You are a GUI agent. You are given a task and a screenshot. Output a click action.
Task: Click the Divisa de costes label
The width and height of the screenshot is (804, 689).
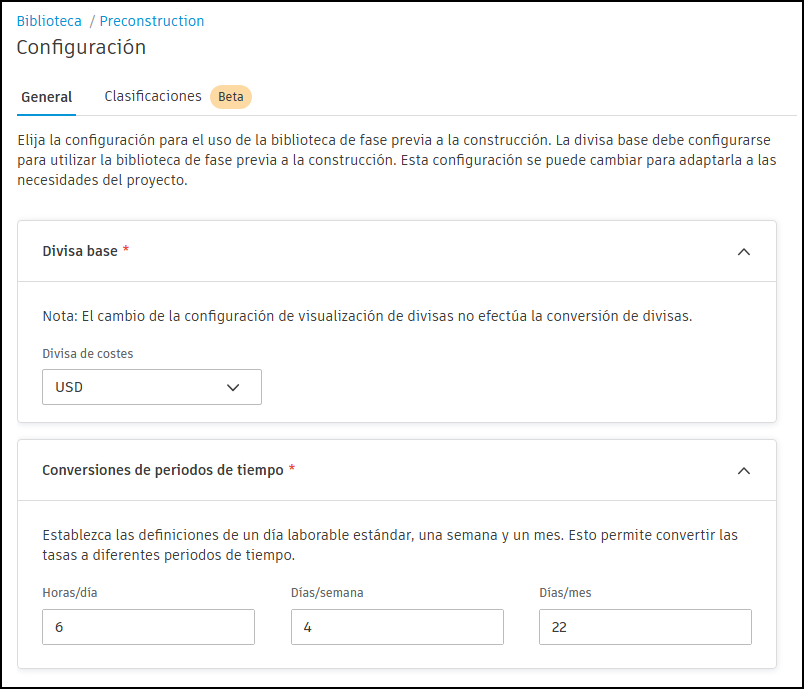(88, 354)
